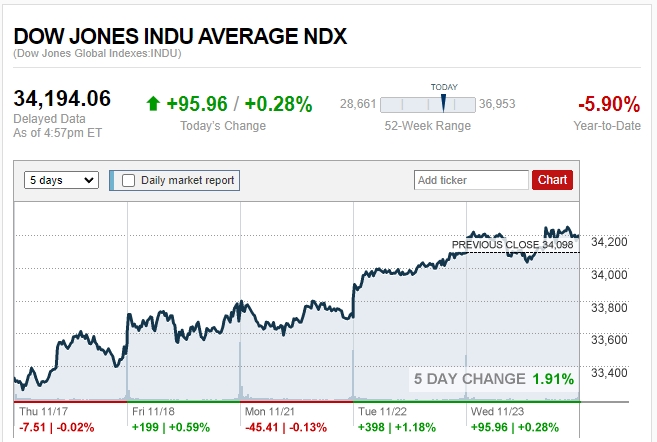Click the PREVIOUS CLOSE 34,098 label
This screenshot has width=657, height=442.
[x=511, y=244]
